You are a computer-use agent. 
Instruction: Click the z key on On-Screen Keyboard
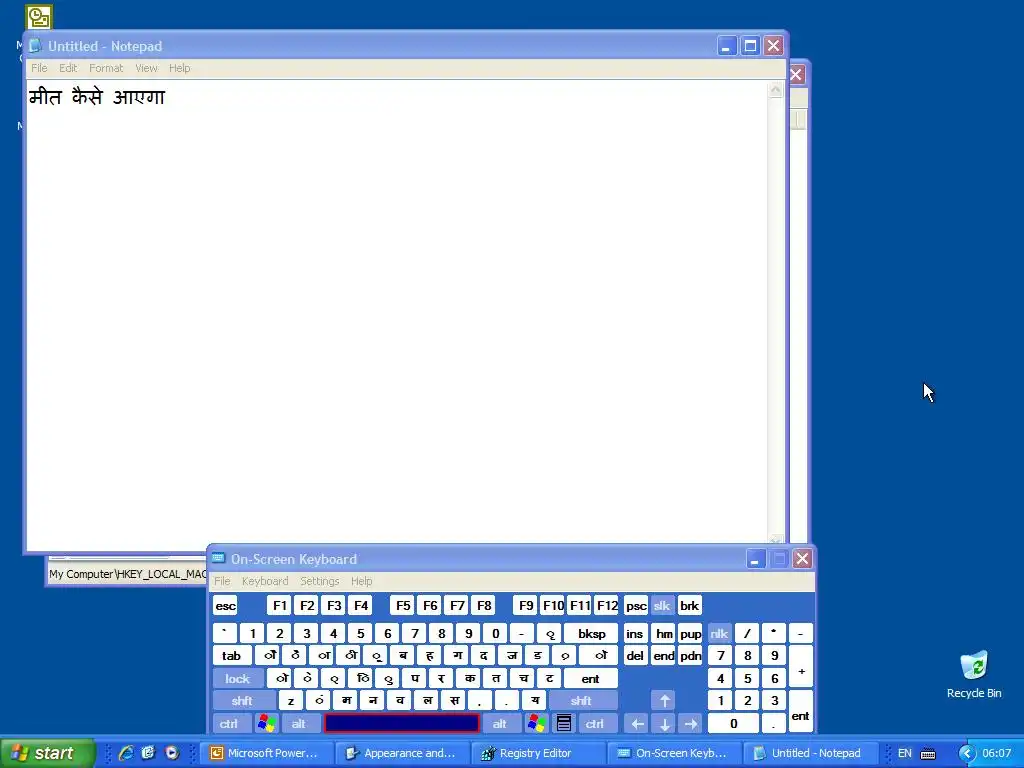coord(291,701)
